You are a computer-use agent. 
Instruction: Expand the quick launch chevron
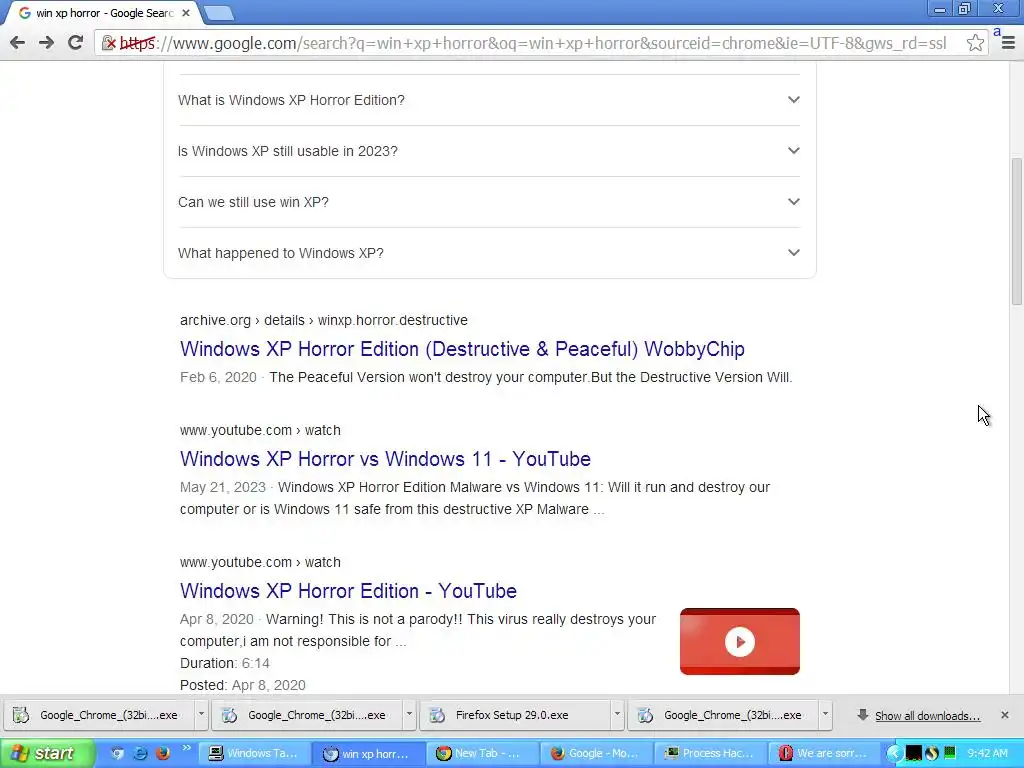tap(186, 748)
